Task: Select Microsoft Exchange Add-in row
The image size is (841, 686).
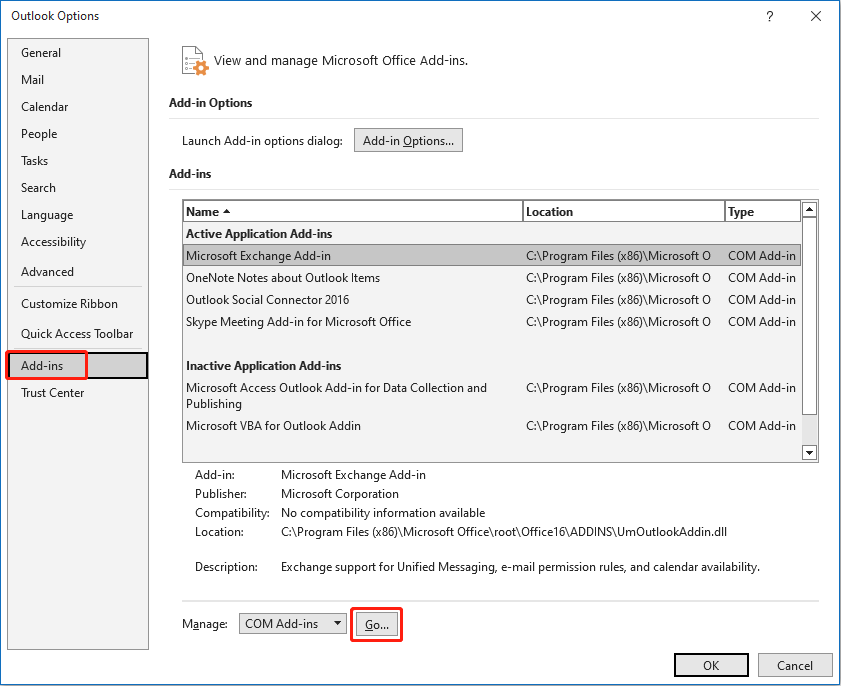Action: 491,256
